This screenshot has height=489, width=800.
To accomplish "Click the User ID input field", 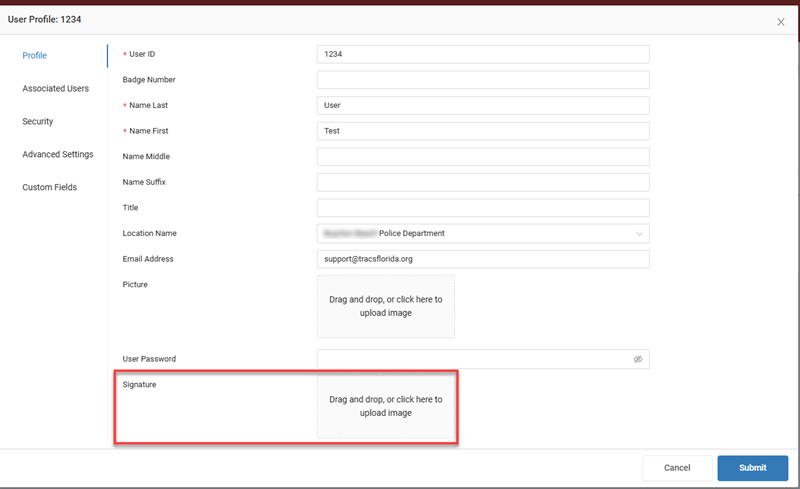I will [x=483, y=55].
